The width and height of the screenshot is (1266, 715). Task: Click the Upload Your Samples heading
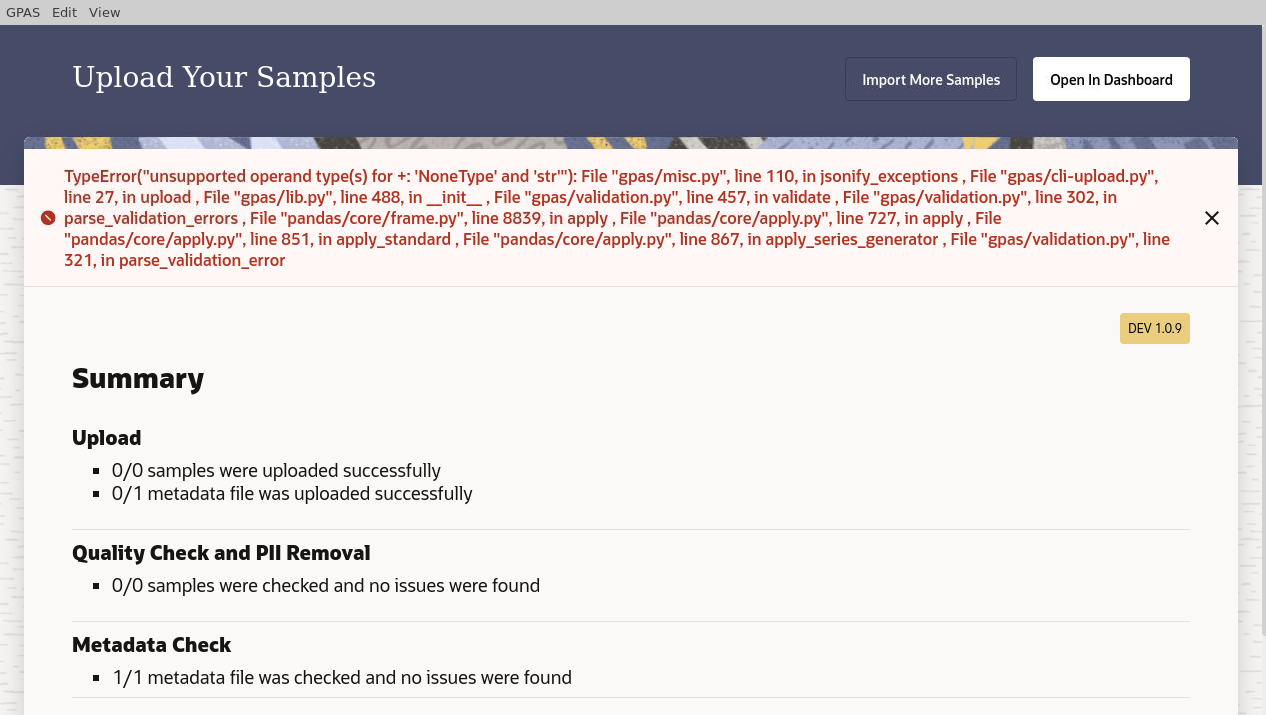(224, 77)
